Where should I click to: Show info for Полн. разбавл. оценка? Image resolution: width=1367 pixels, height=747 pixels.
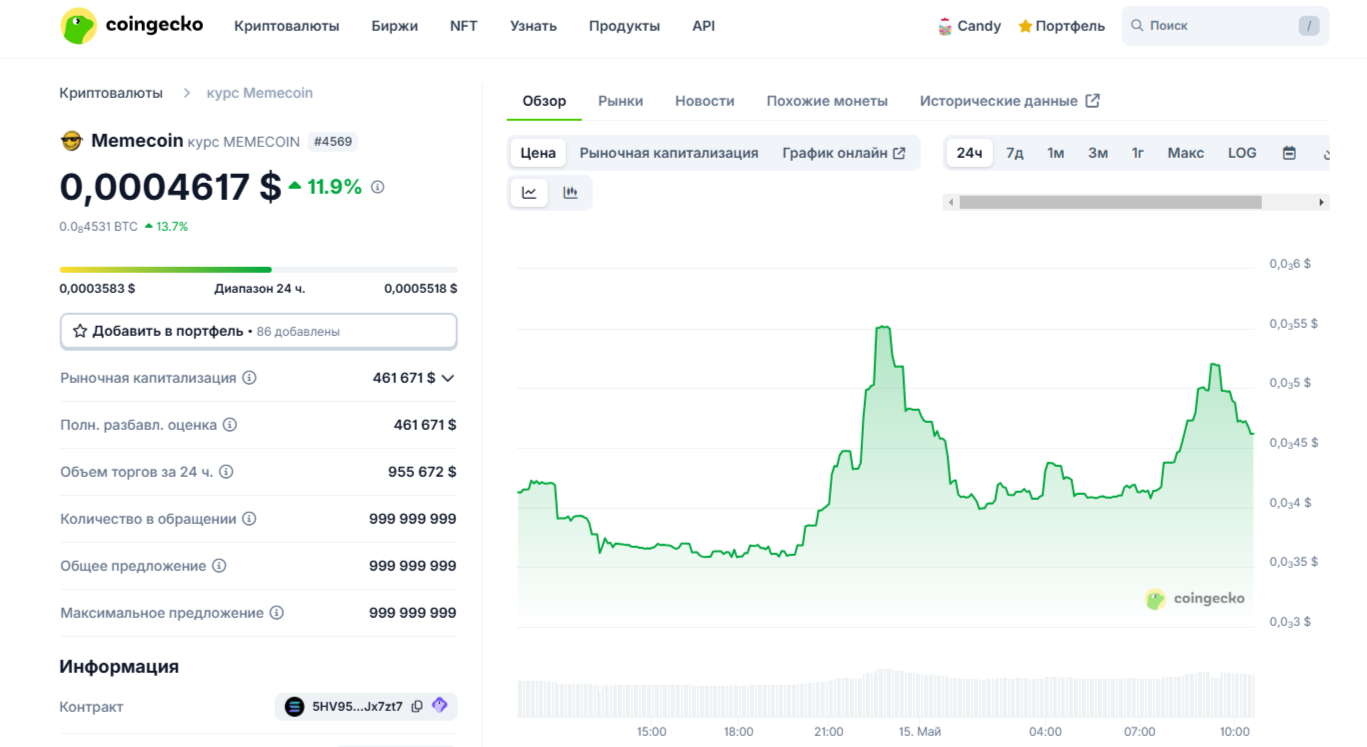(230, 425)
